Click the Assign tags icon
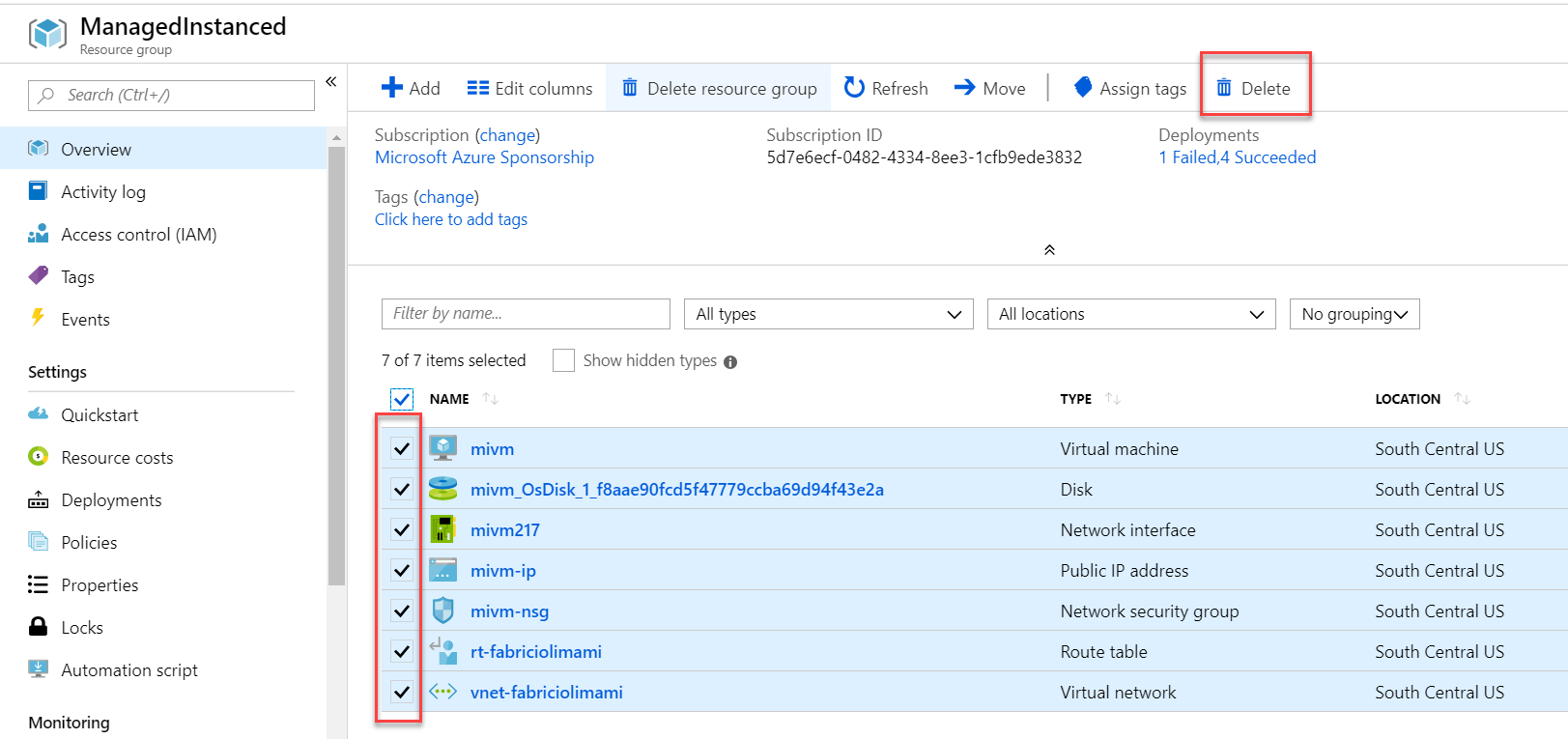Image resolution: width=1568 pixels, height=739 pixels. pos(1083,88)
